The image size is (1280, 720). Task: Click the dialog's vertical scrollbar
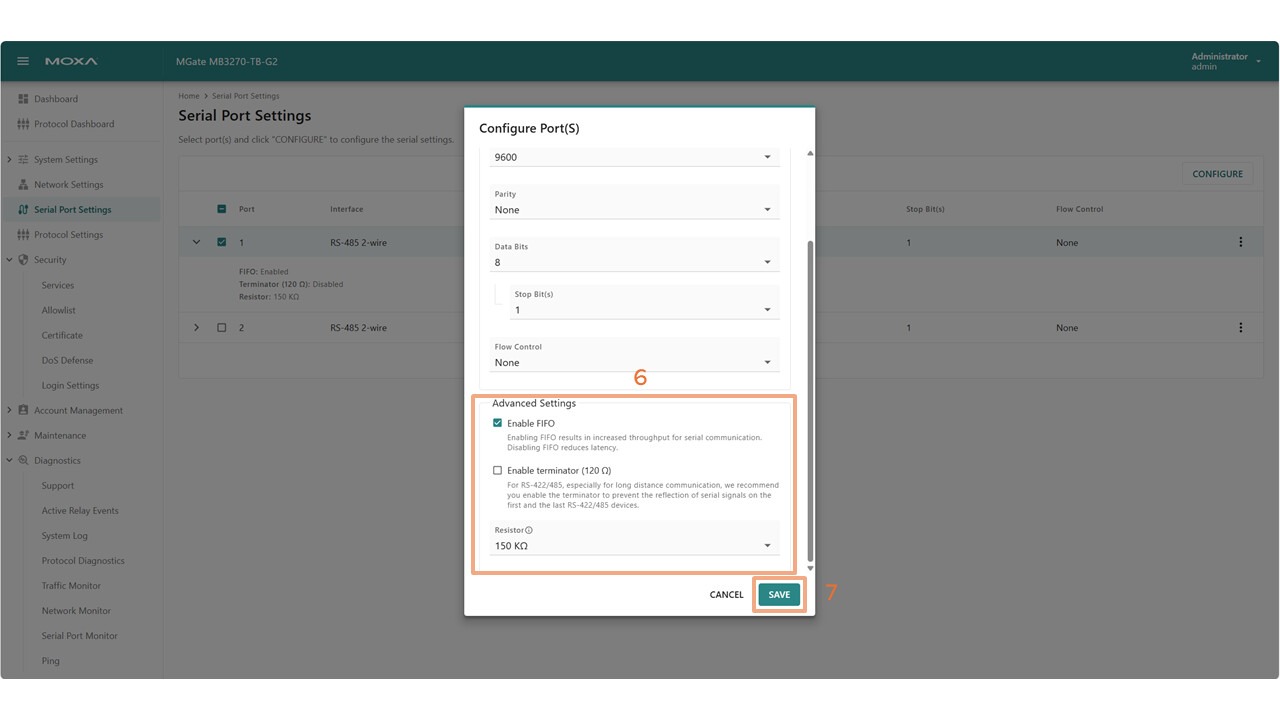(809, 400)
